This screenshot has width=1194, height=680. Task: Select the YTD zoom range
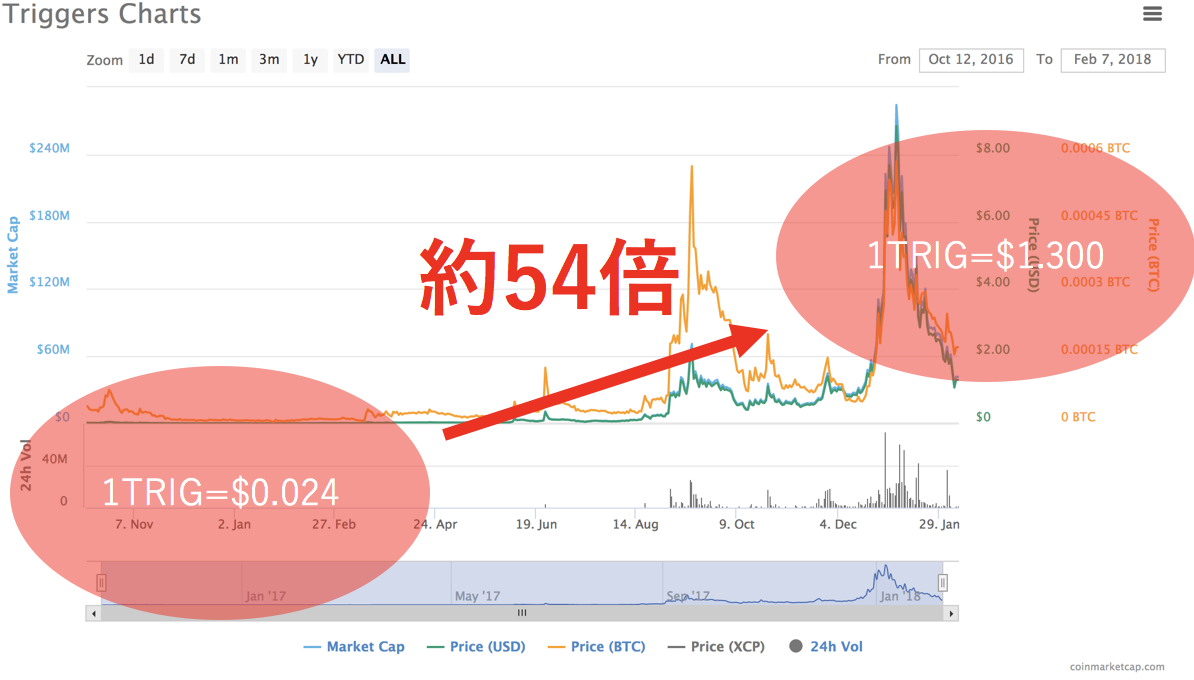[351, 59]
